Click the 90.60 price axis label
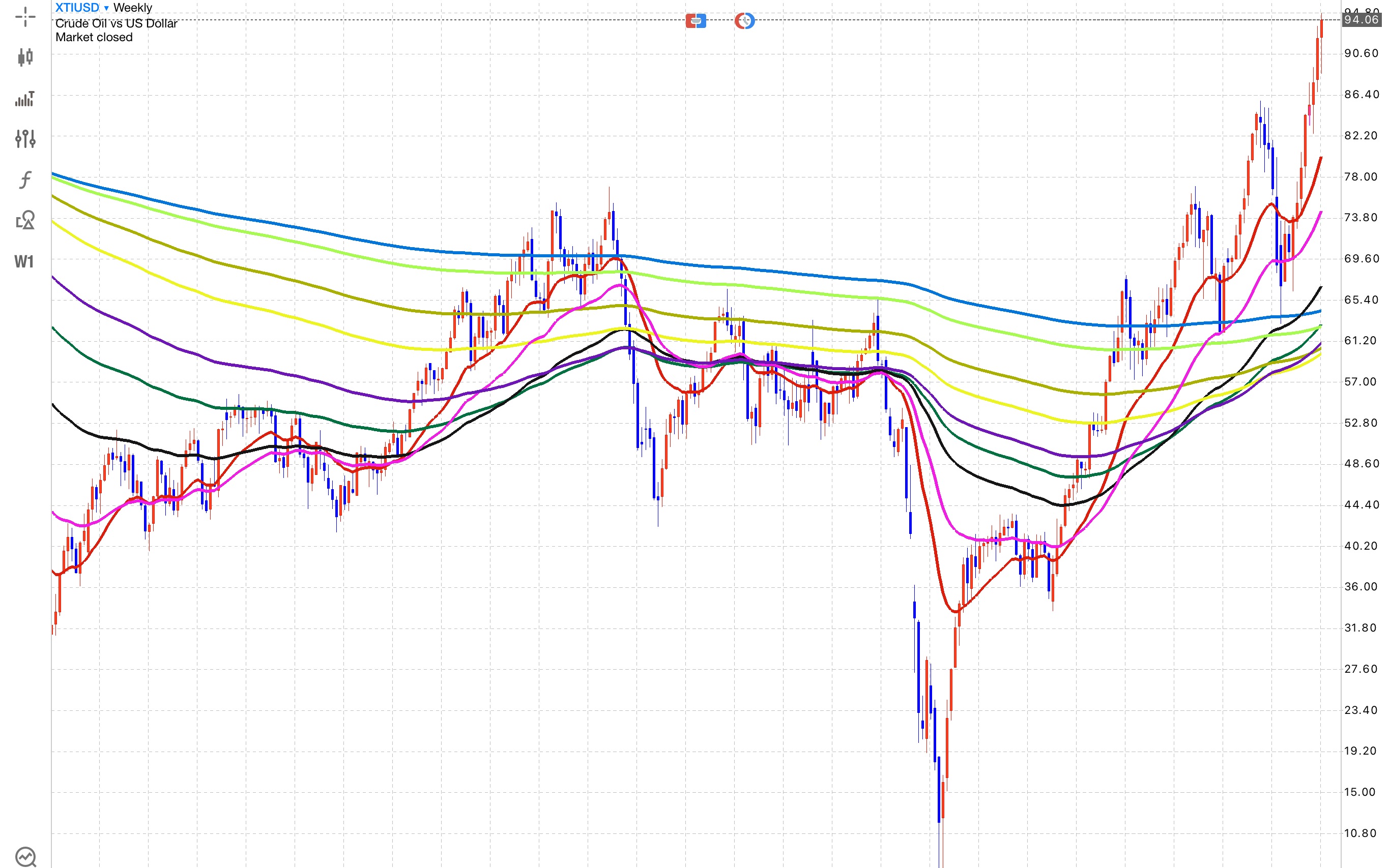 1362,53
